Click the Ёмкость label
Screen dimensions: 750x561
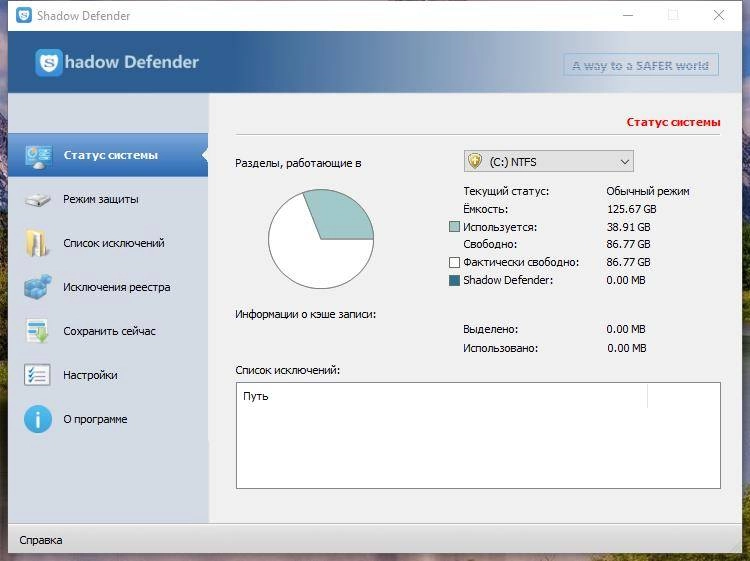pos(485,209)
